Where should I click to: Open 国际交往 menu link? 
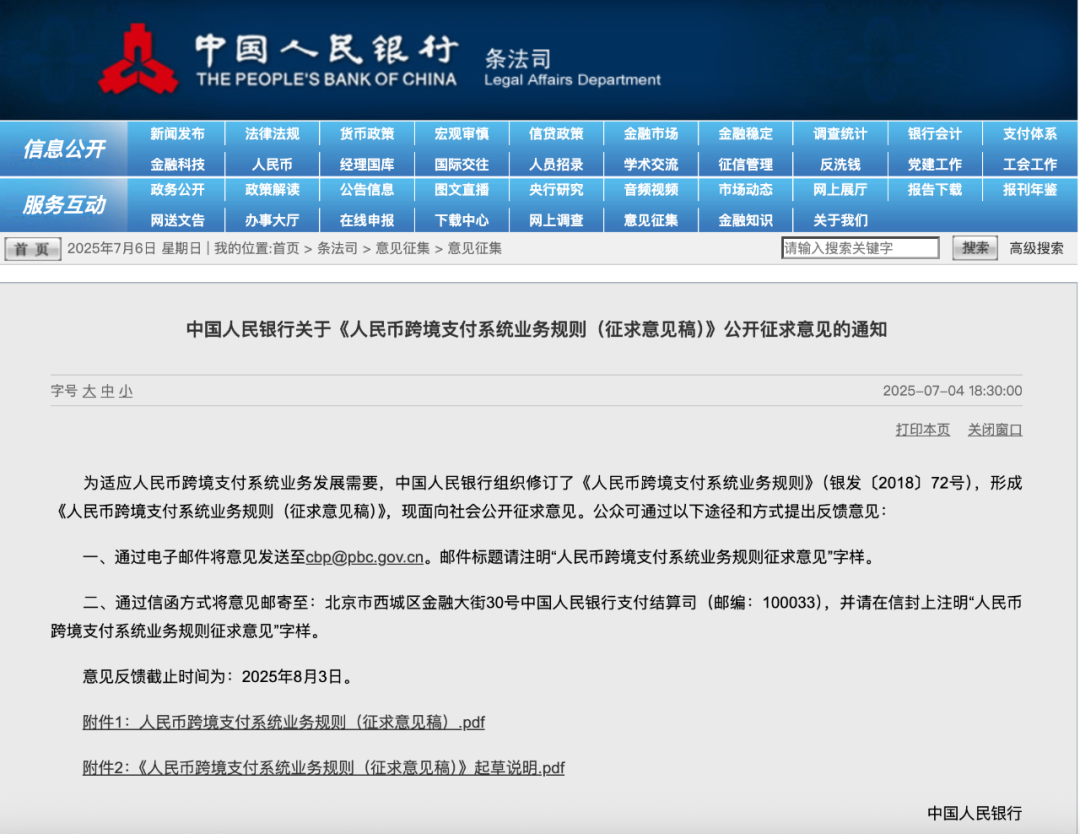tap(461, 165)
